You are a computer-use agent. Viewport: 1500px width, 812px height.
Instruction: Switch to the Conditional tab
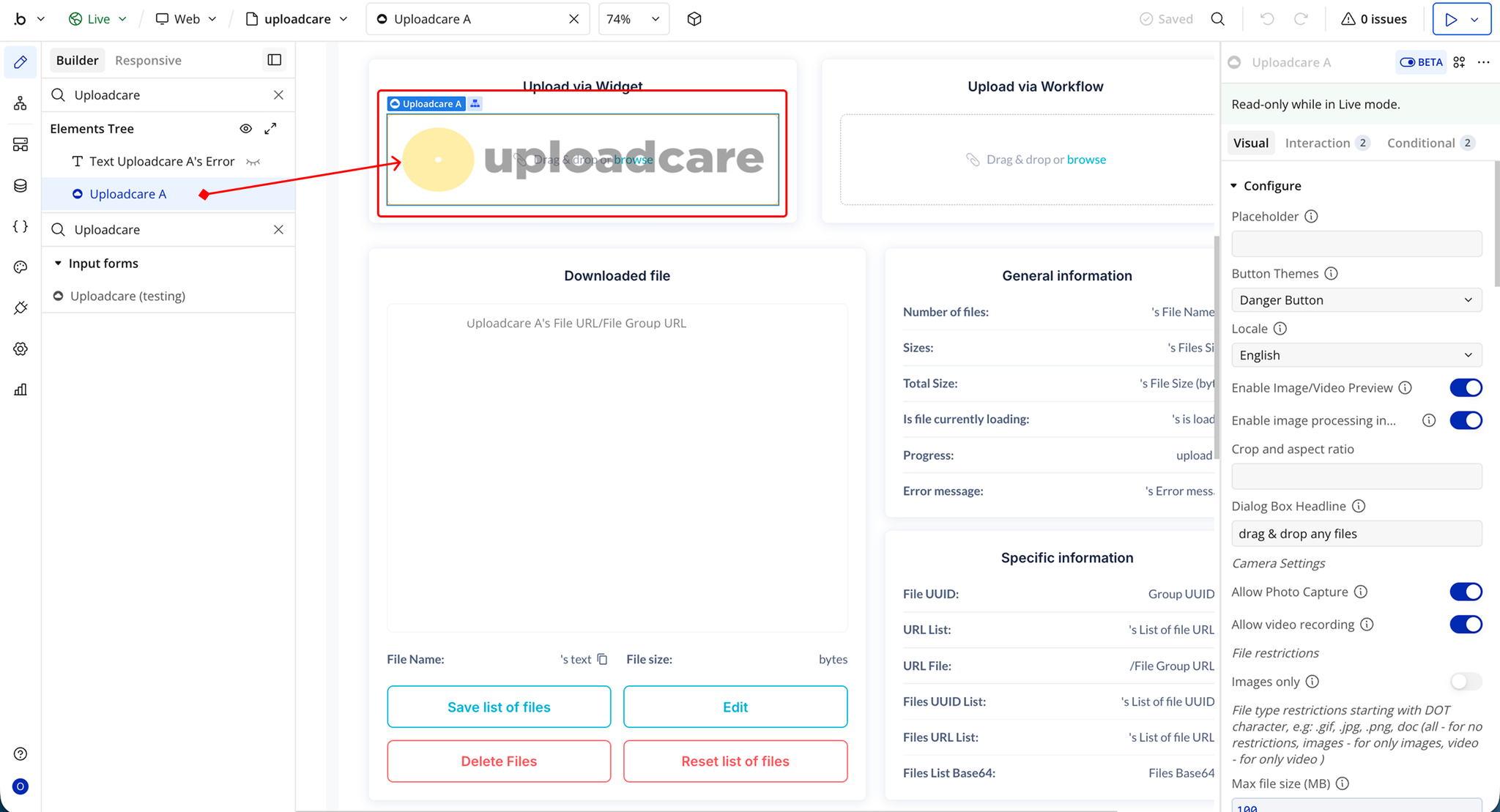pos(1430,143)
